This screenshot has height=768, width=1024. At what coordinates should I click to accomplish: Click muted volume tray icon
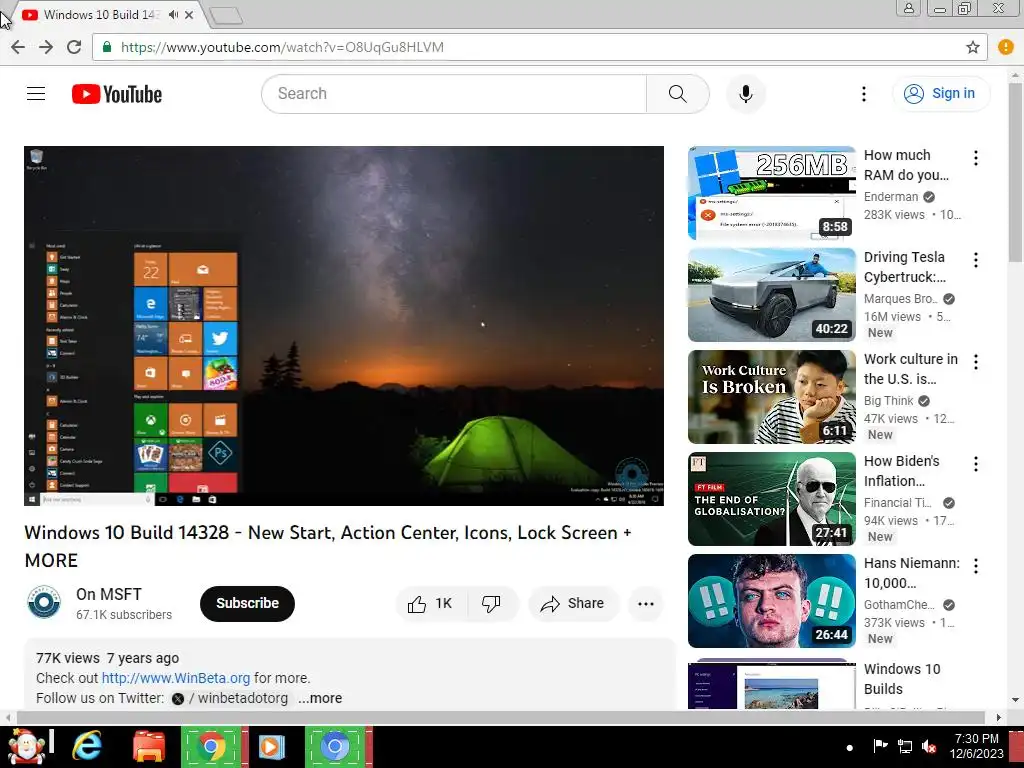(x=929, y=746)
